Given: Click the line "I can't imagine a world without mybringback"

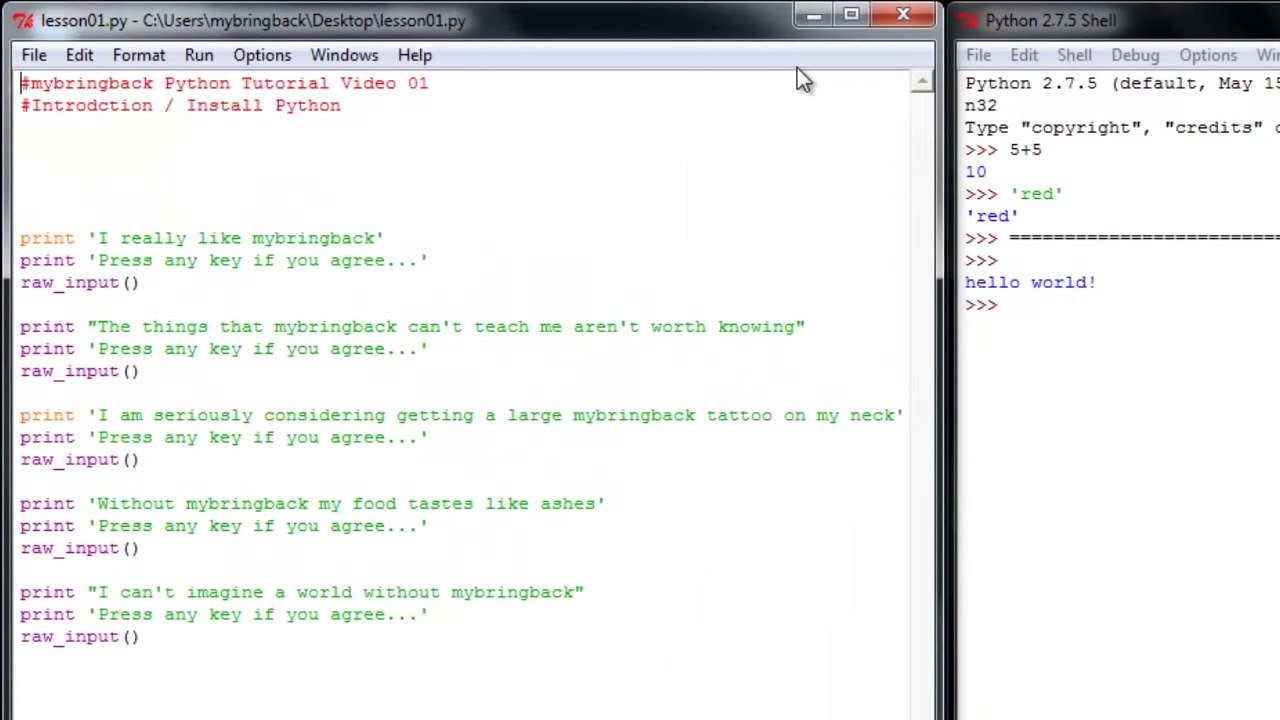Looking at the screenshot, I should click(302, 592).
